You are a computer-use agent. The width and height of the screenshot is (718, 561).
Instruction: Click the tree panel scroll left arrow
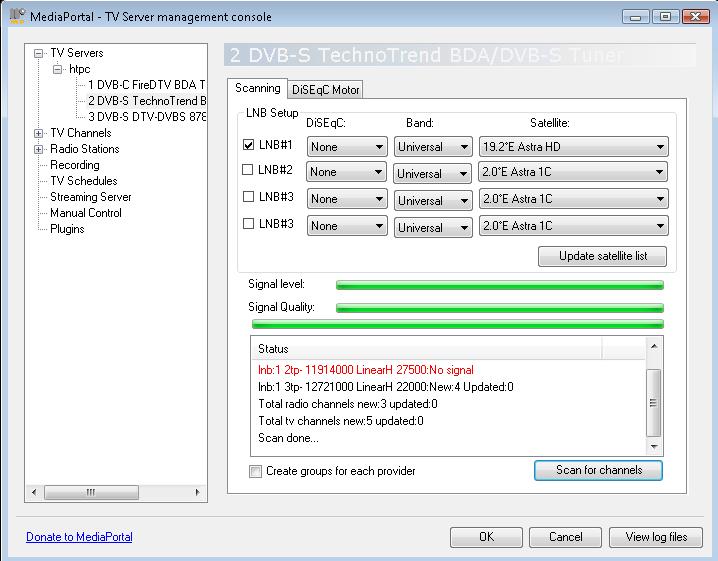click(34, 492)
